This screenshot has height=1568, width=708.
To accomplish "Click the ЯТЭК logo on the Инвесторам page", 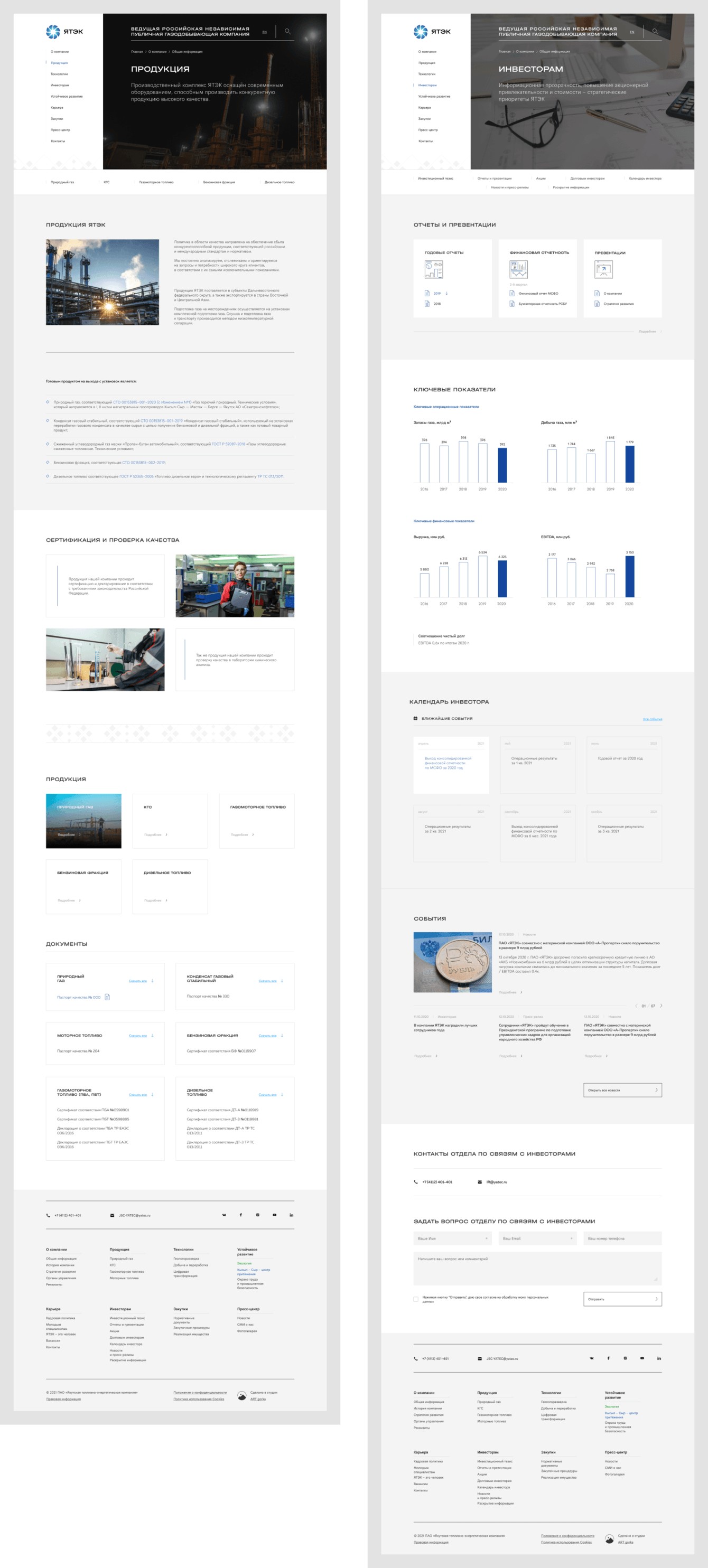I will 432,32.
